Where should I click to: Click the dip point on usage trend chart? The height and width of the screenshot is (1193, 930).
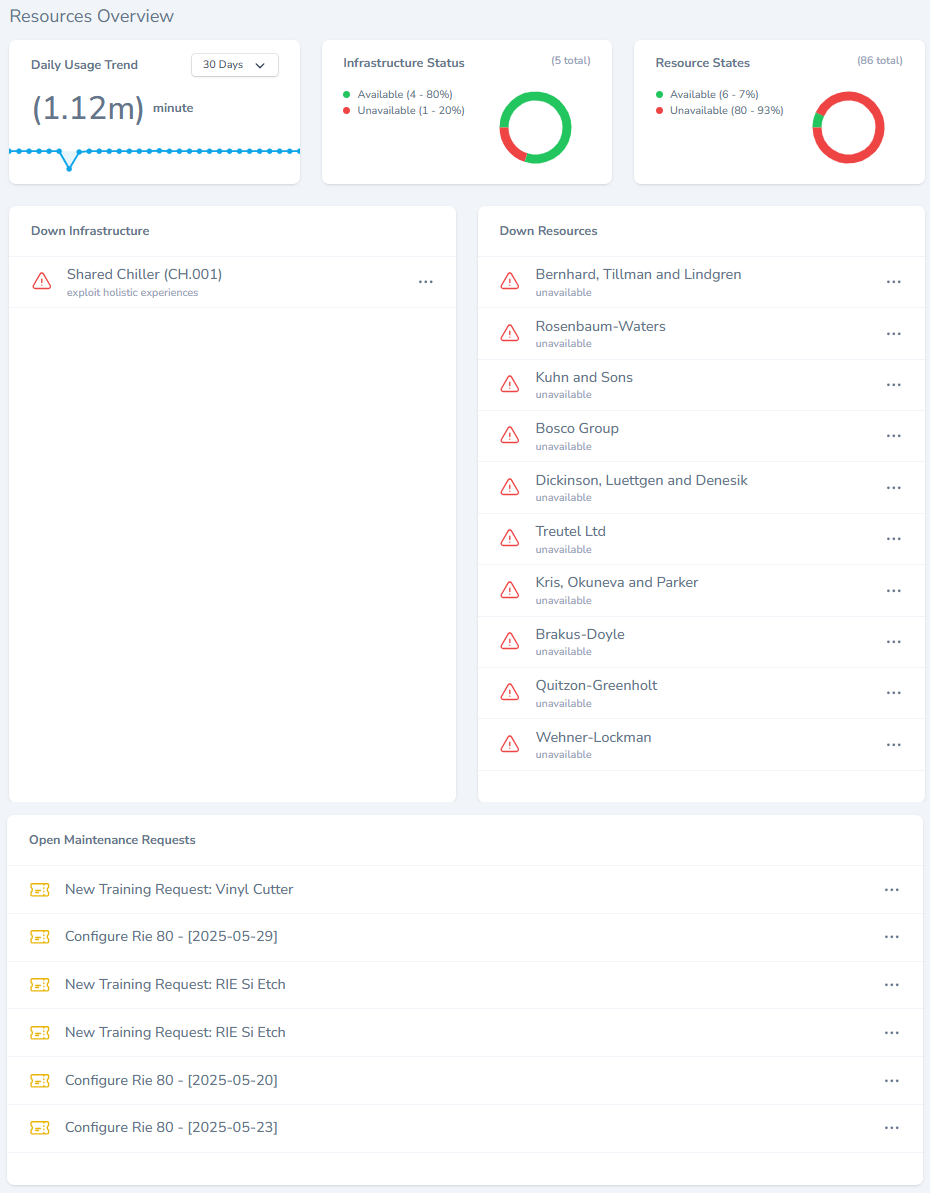(69, 168)
